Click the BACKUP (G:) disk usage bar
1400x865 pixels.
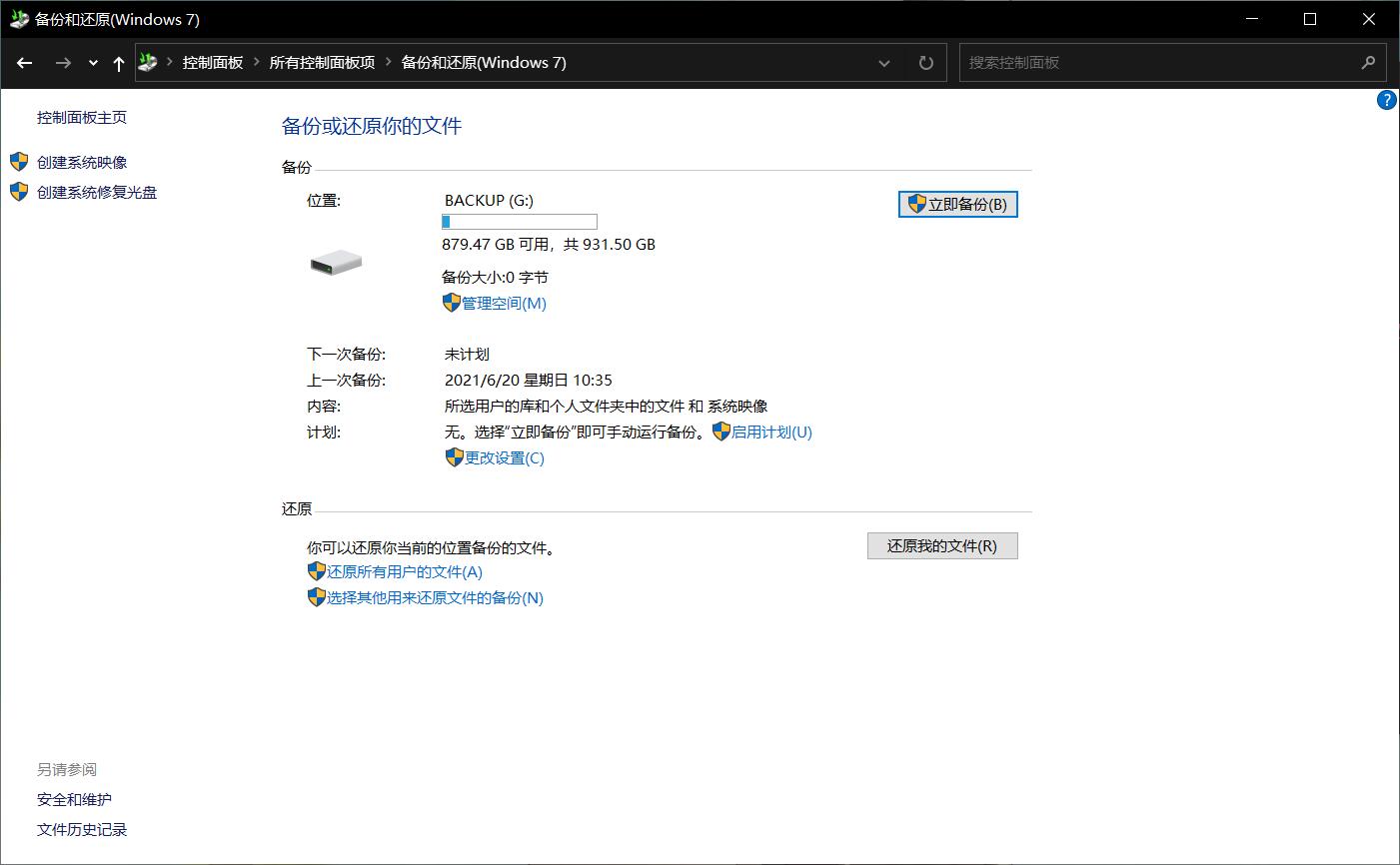(x=520, y=222)
